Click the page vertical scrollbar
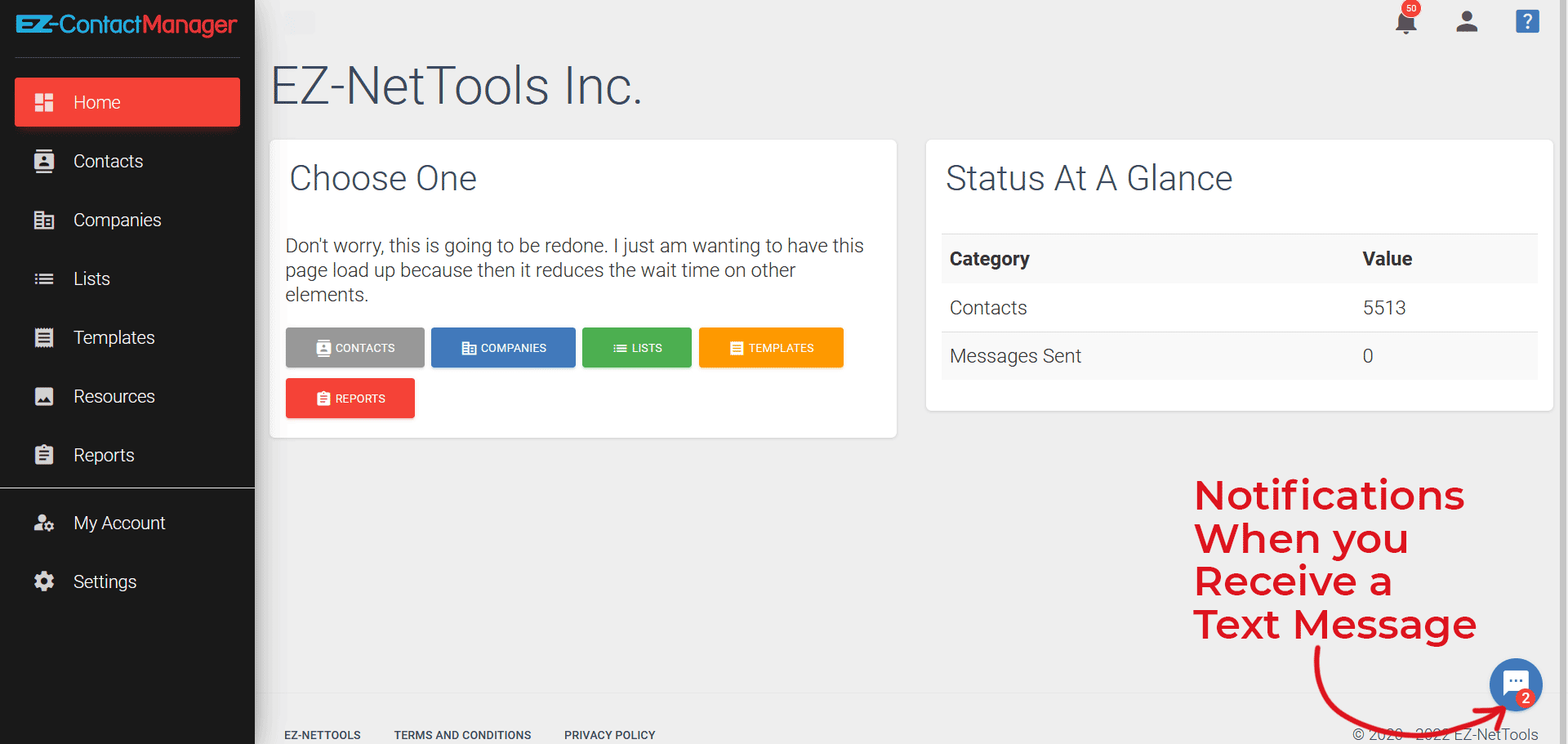Image resolution: width=1568 pixels, height=744 pixels. [1564, 372]
